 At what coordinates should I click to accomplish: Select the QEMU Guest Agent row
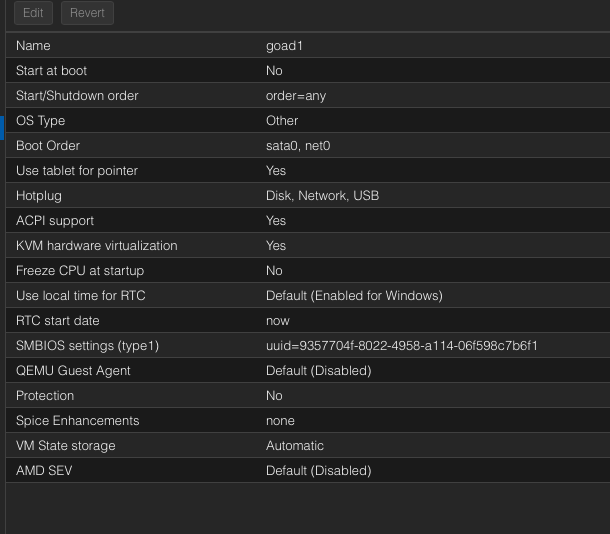tap(300, 371)
